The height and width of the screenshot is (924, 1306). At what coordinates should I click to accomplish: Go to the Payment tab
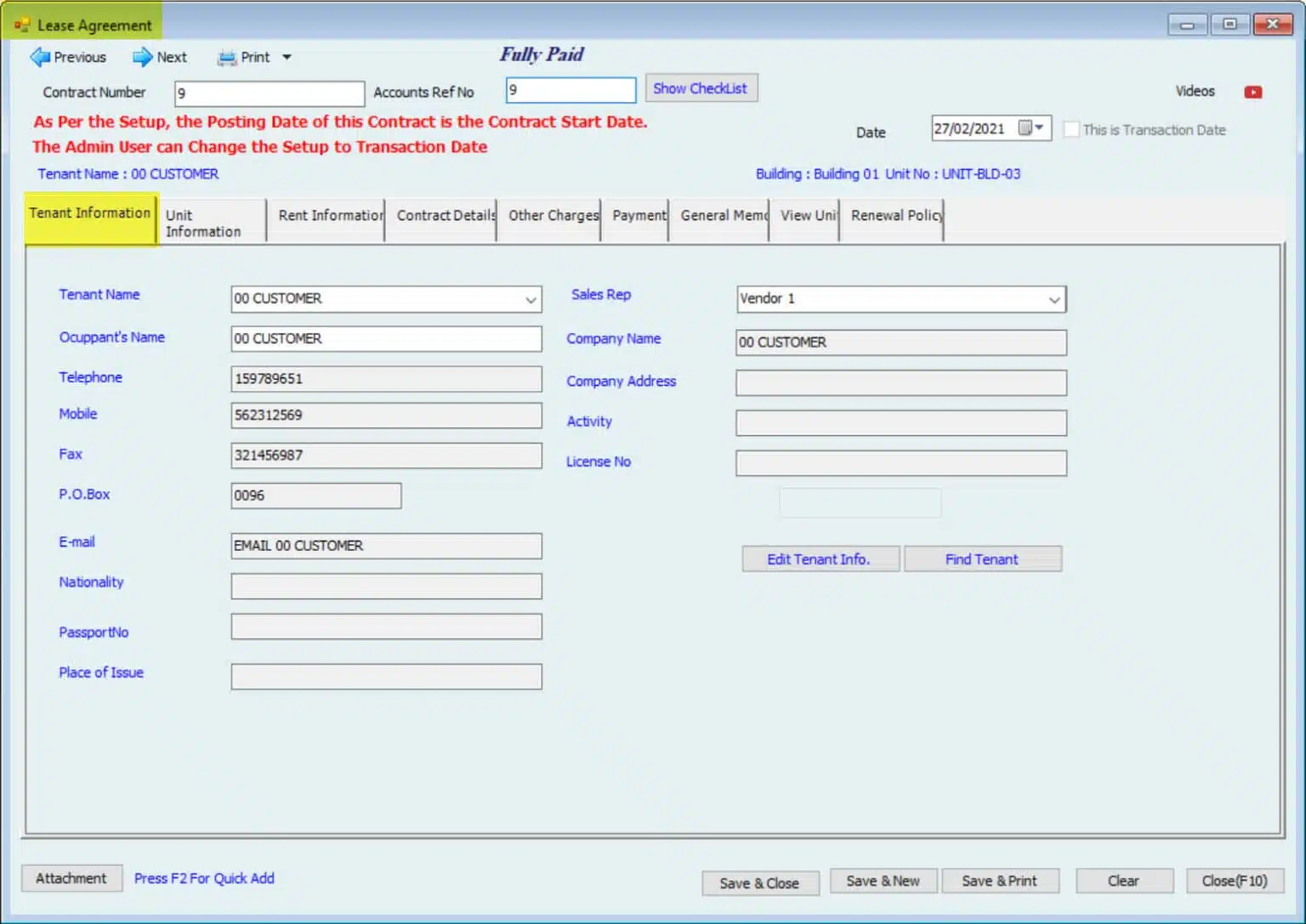[x=639, y=216]
